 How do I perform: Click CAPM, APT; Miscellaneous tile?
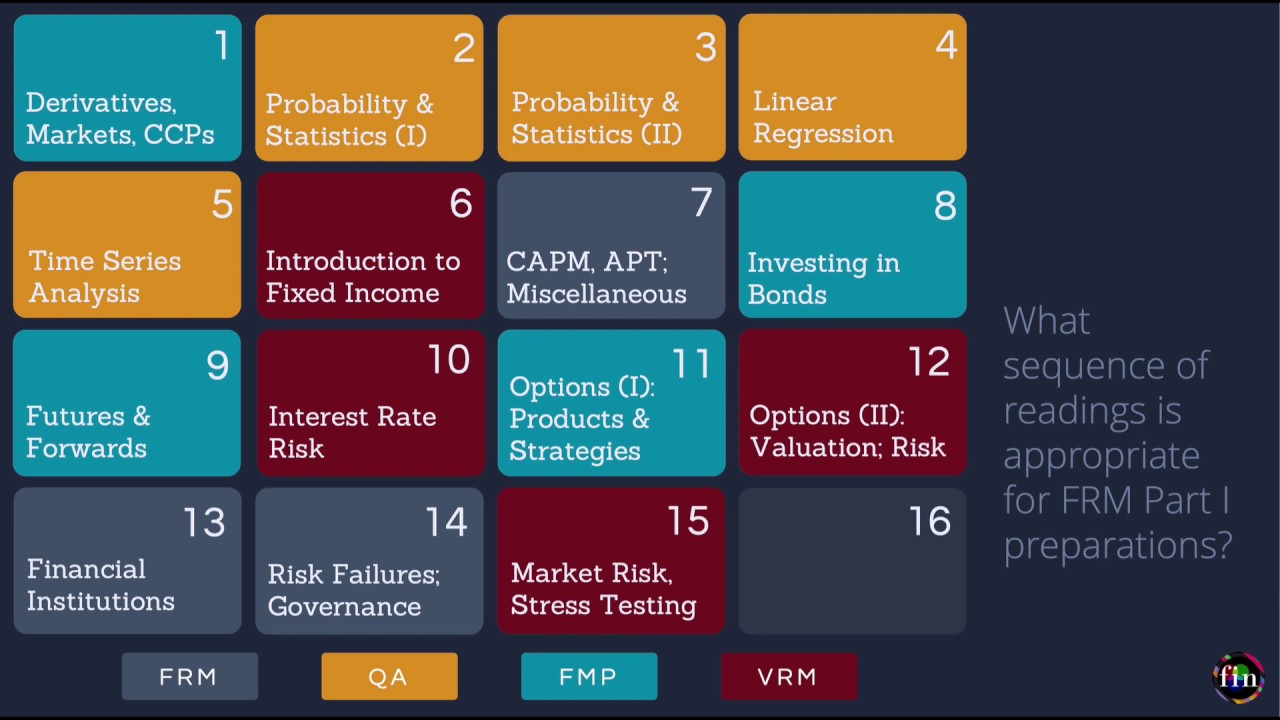(x=611, y=245)
